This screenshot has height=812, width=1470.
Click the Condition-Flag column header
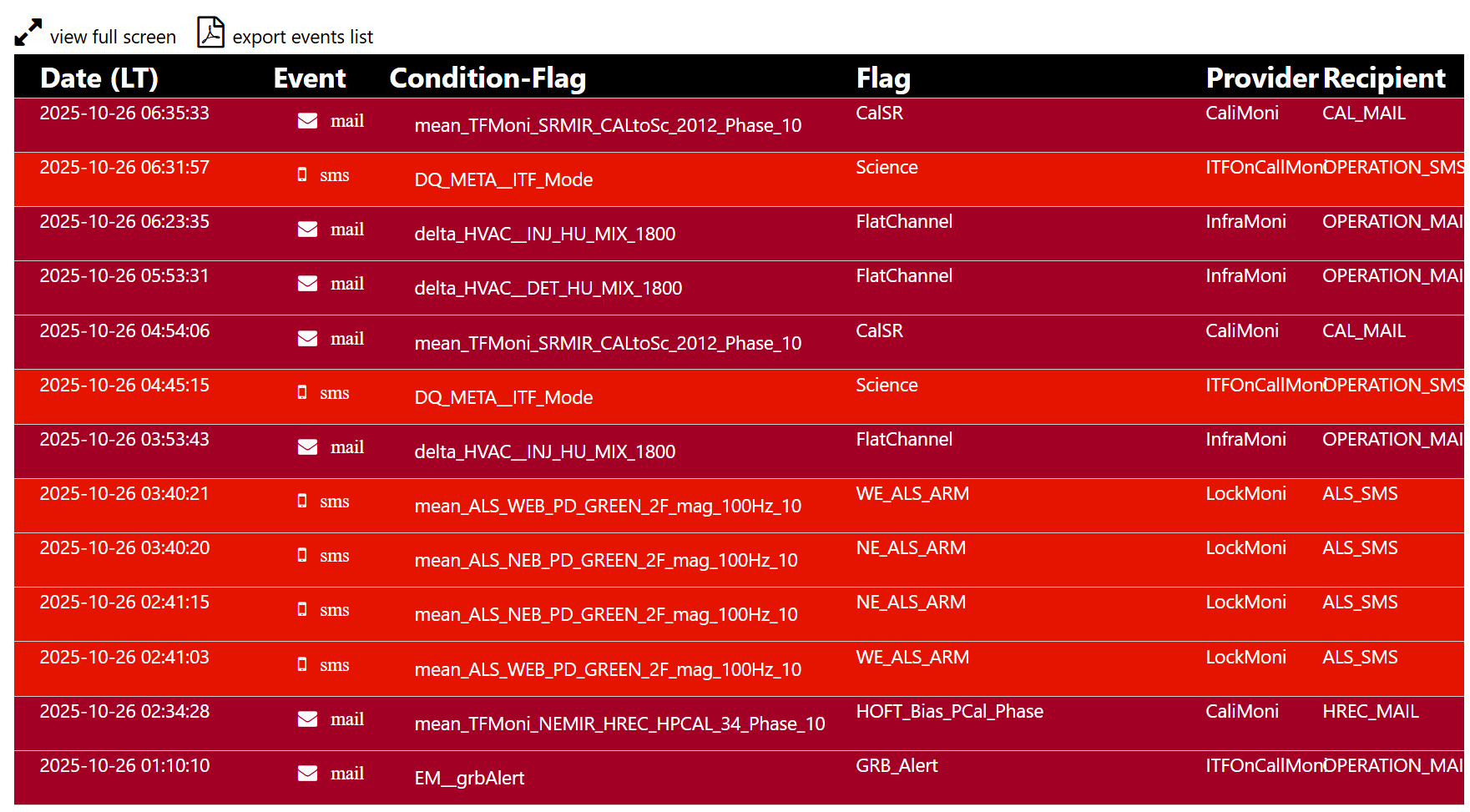pyautogui.click(x=487, y=78)
